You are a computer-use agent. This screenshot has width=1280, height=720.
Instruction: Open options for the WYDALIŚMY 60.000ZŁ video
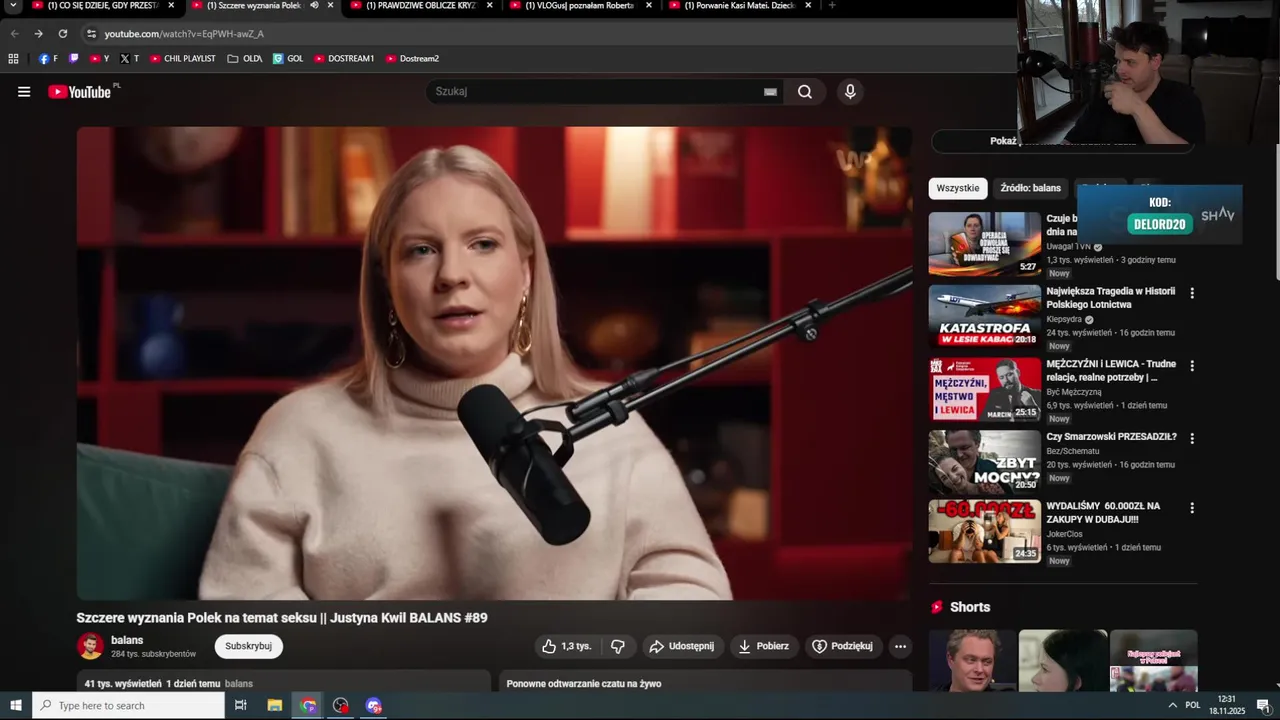(1192, 508)
